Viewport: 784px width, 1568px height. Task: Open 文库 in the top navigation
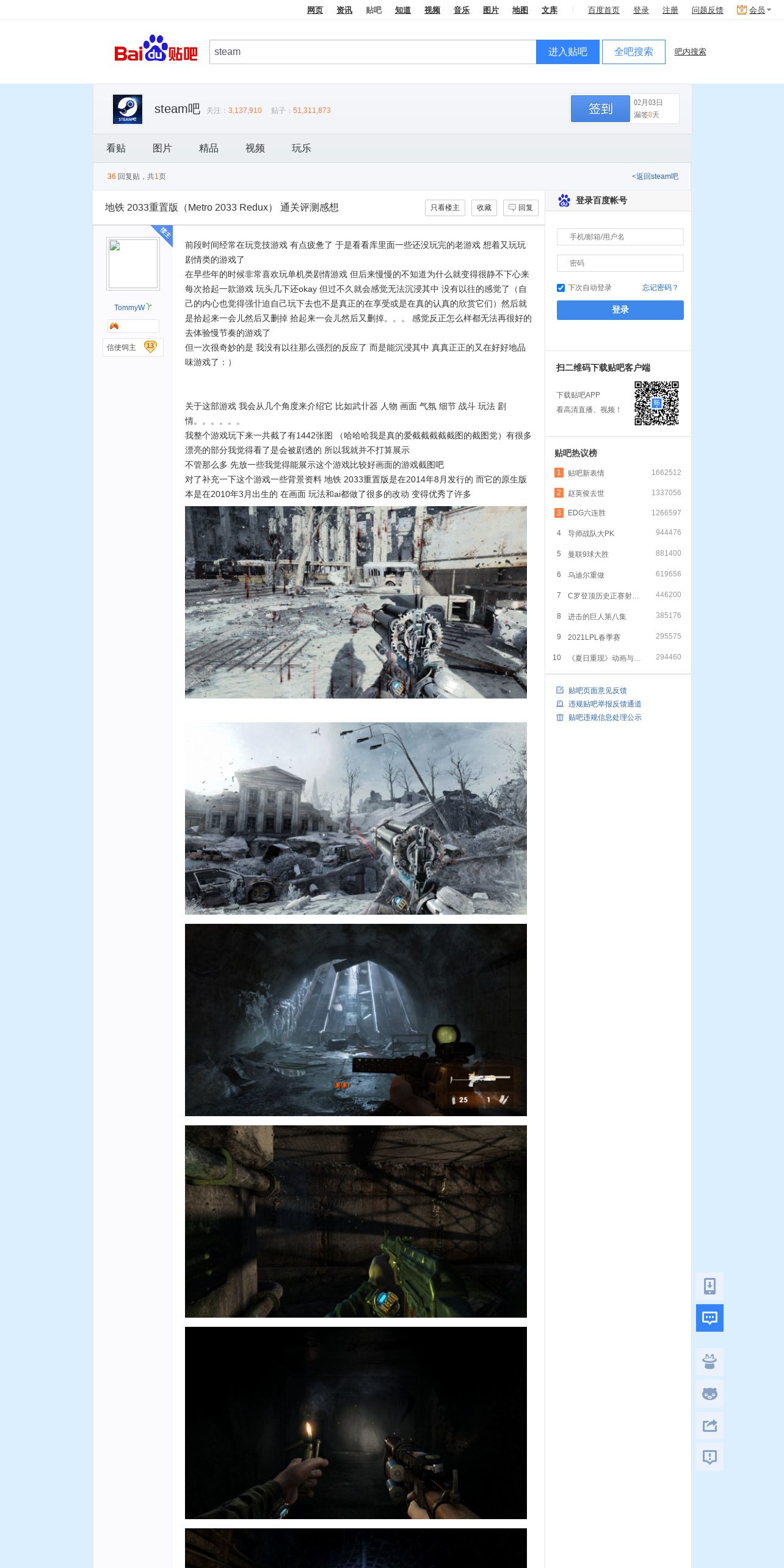point(550,10)
